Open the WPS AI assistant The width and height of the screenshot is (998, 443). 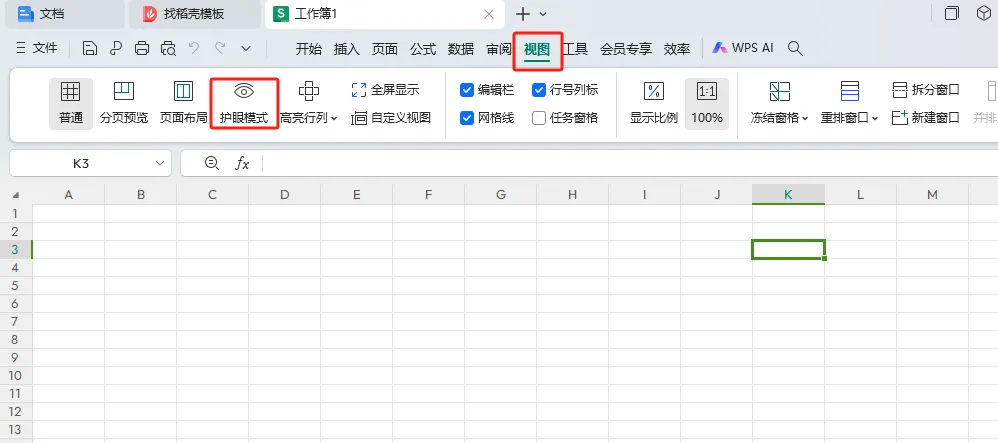click(x=743, y=48)
